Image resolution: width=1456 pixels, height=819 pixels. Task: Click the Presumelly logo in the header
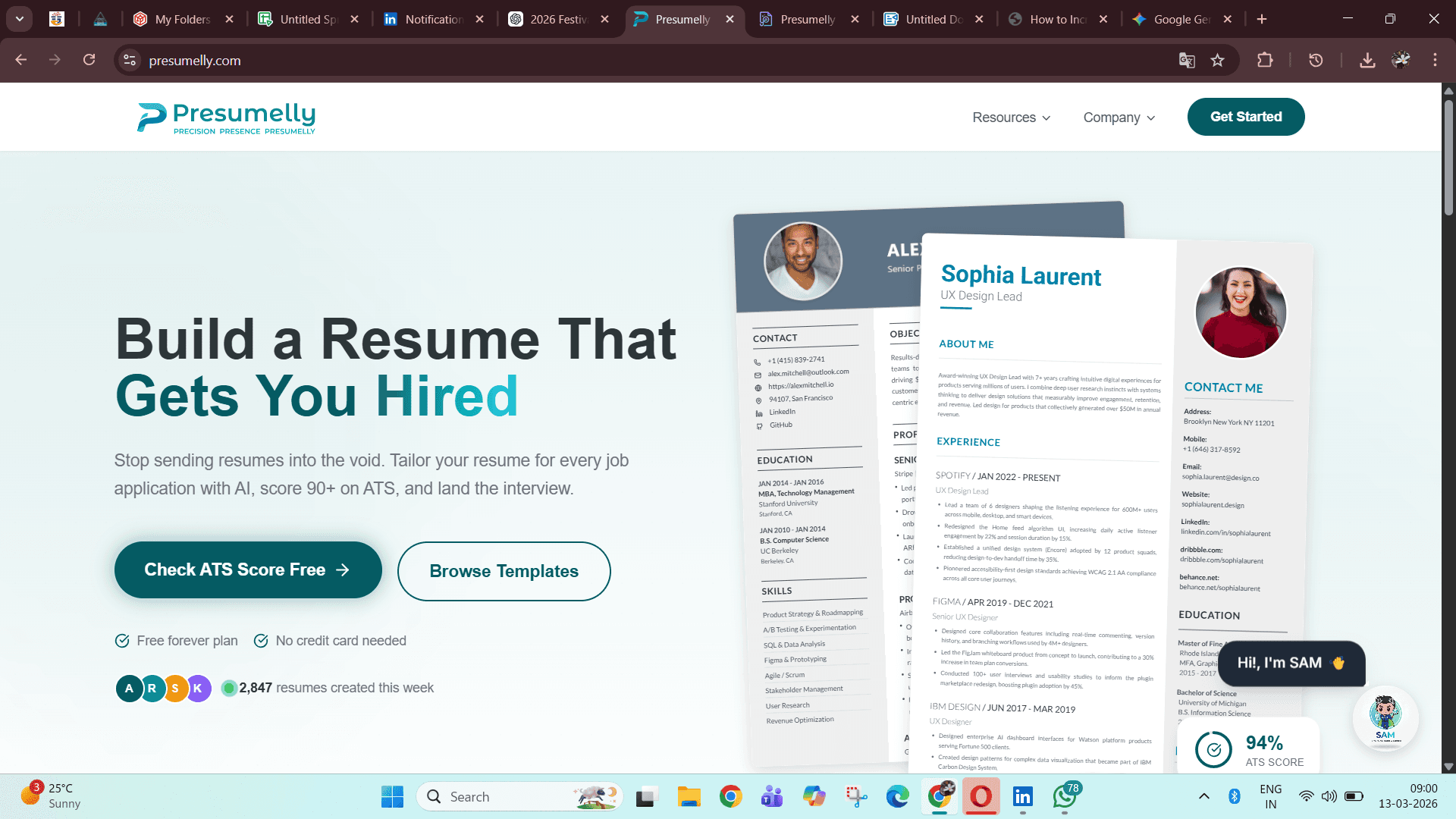(x=226, y=118)
